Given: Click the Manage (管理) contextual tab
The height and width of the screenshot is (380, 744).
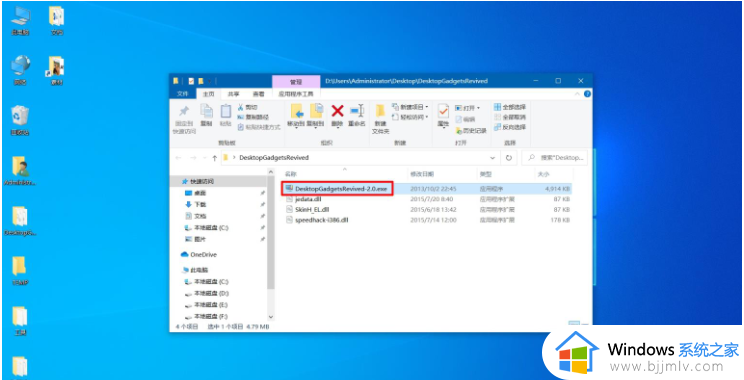Looking at the screenshot, I should tap(296, 82).
